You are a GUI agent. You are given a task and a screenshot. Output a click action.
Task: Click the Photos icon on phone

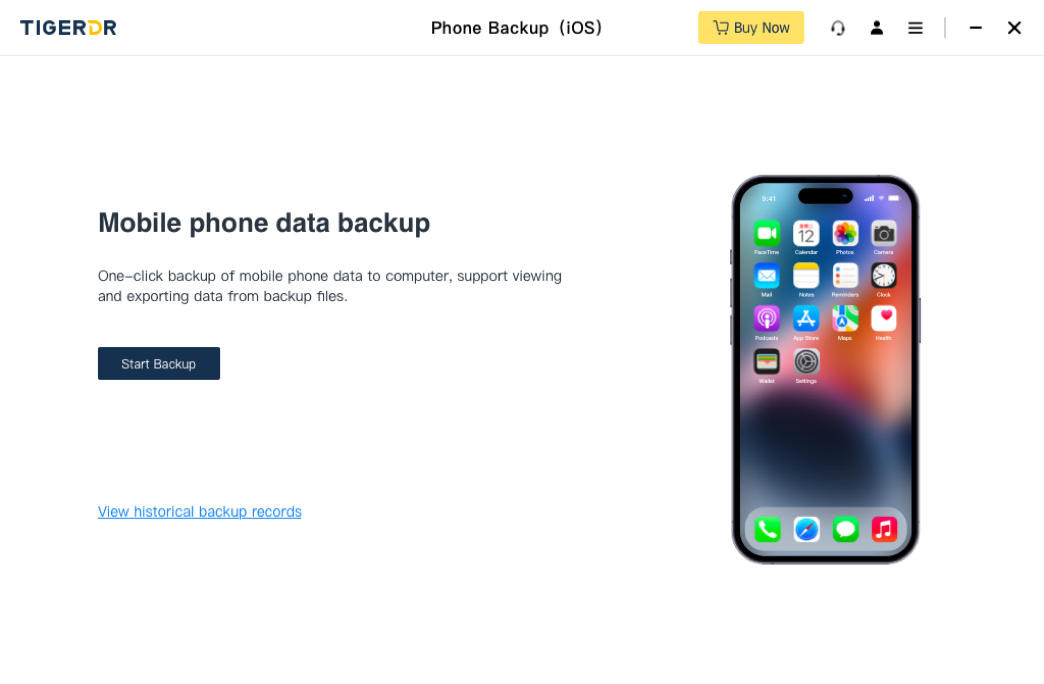(845, 234)
